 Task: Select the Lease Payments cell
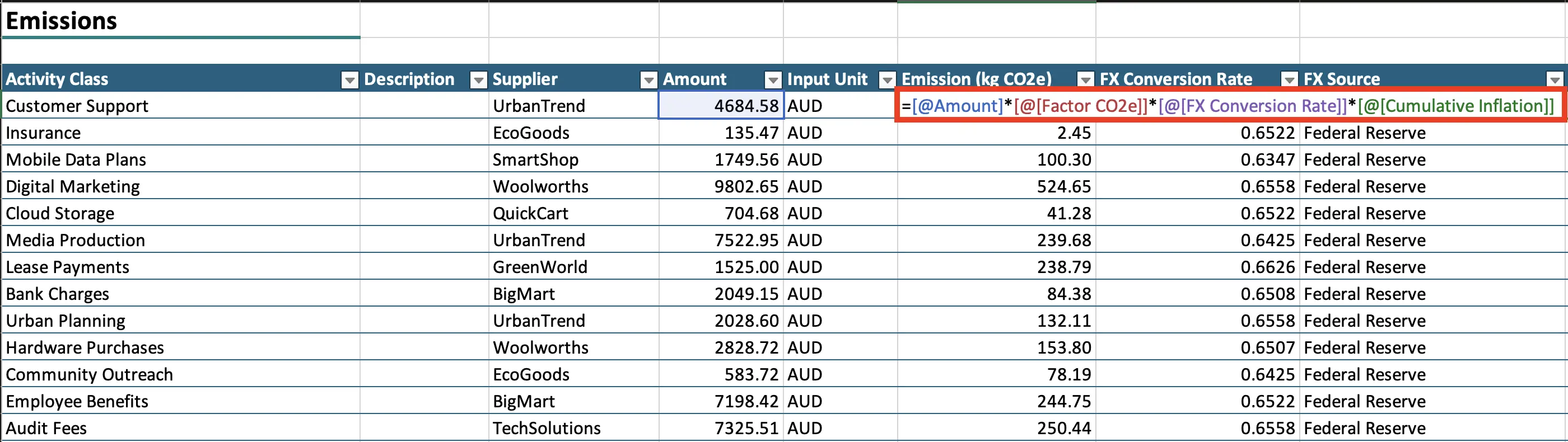pyautogui.click(x=181, y=267)
